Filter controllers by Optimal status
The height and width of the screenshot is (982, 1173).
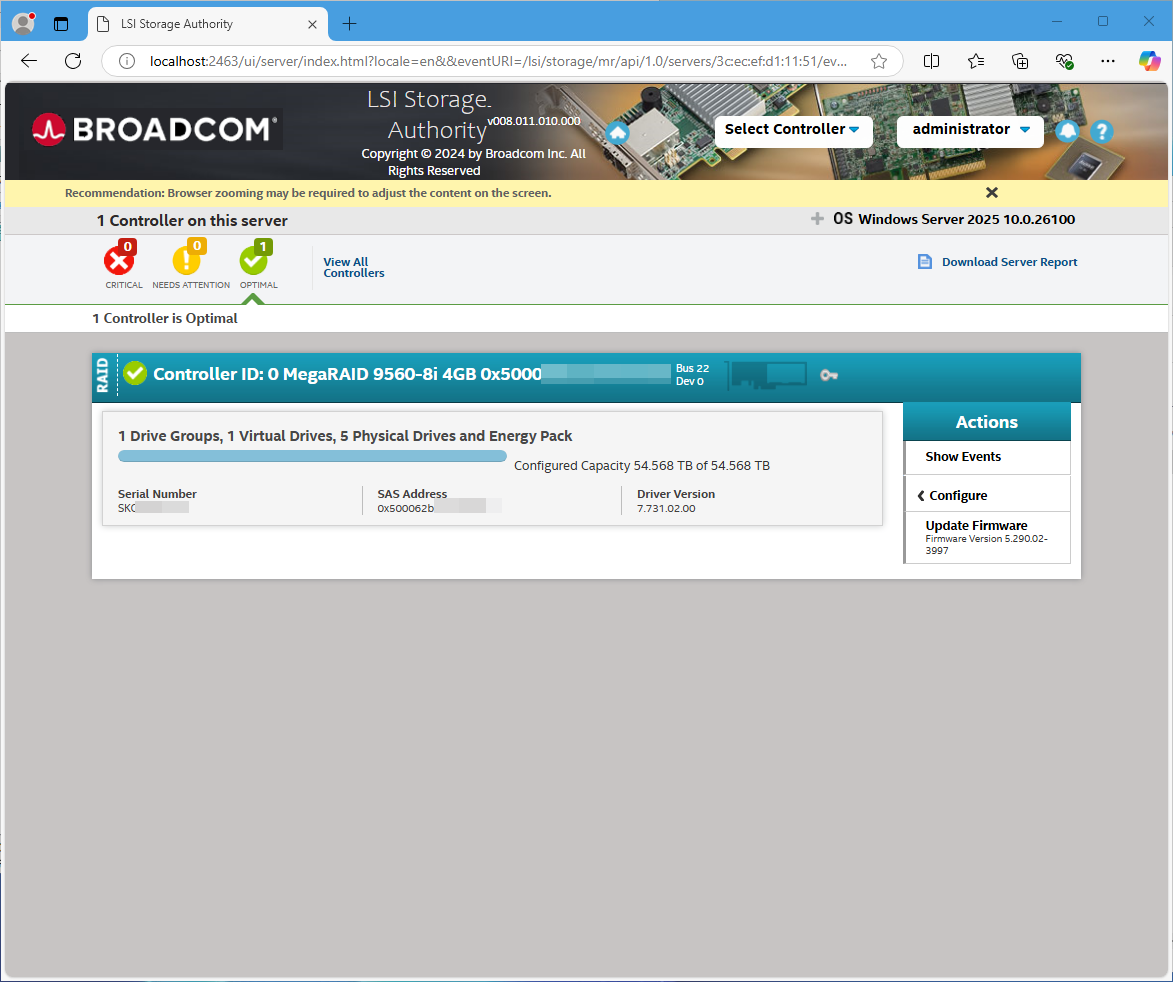point(258,265)
